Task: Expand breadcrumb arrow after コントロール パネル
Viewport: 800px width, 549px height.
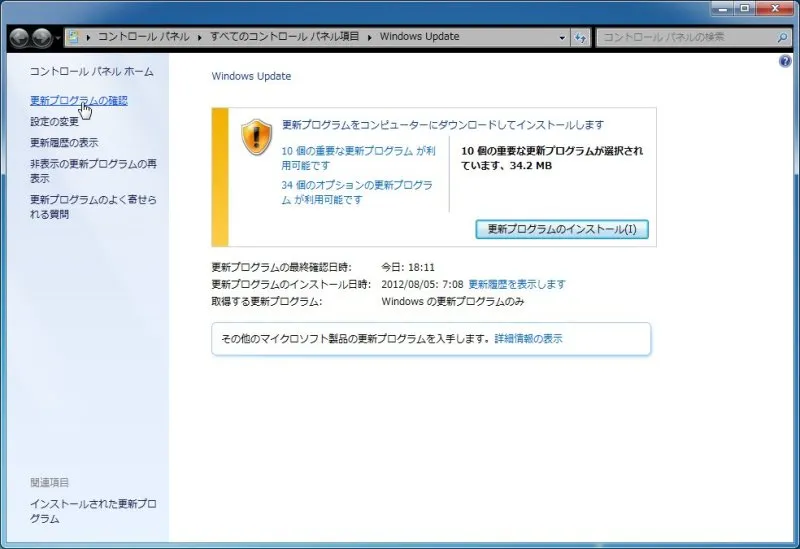Action: point(201,38)
